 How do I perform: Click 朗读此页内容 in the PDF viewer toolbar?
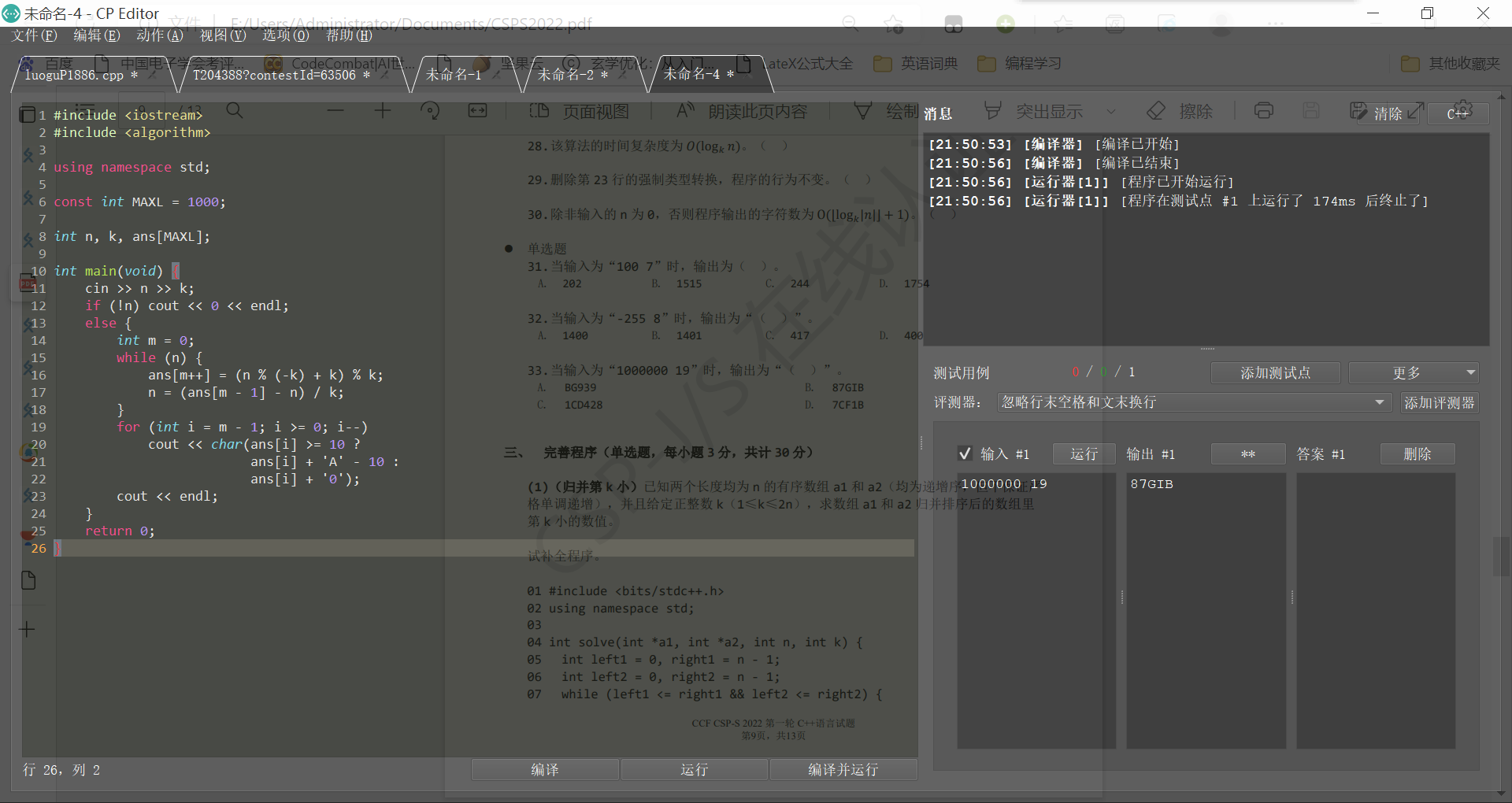pos(742,111)
